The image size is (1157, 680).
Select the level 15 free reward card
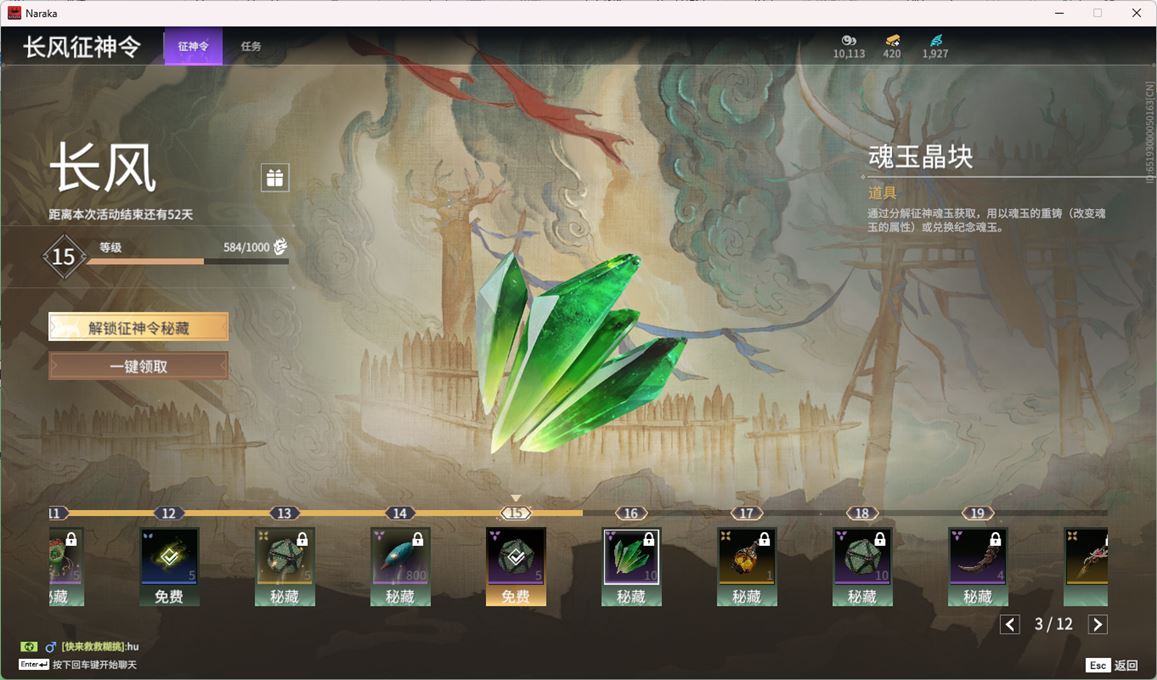point(516,567)
